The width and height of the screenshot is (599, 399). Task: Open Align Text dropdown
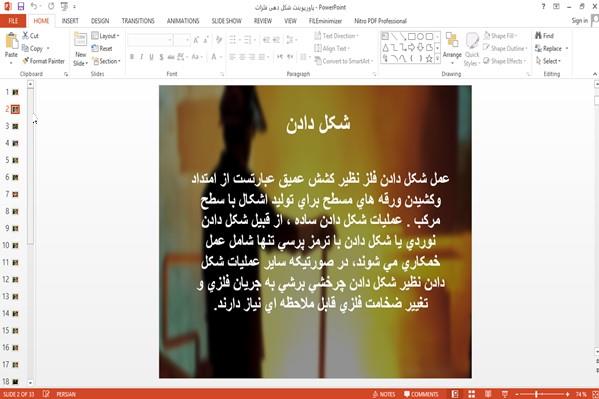332,49
